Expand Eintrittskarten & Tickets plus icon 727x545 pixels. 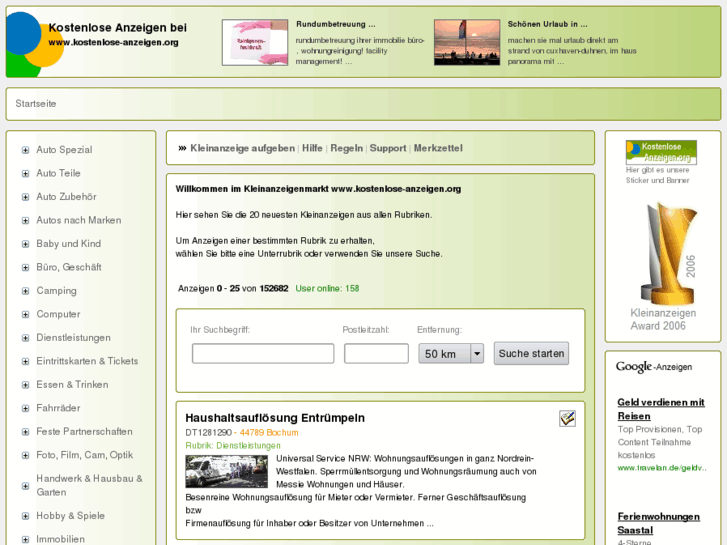pos(26,361)
